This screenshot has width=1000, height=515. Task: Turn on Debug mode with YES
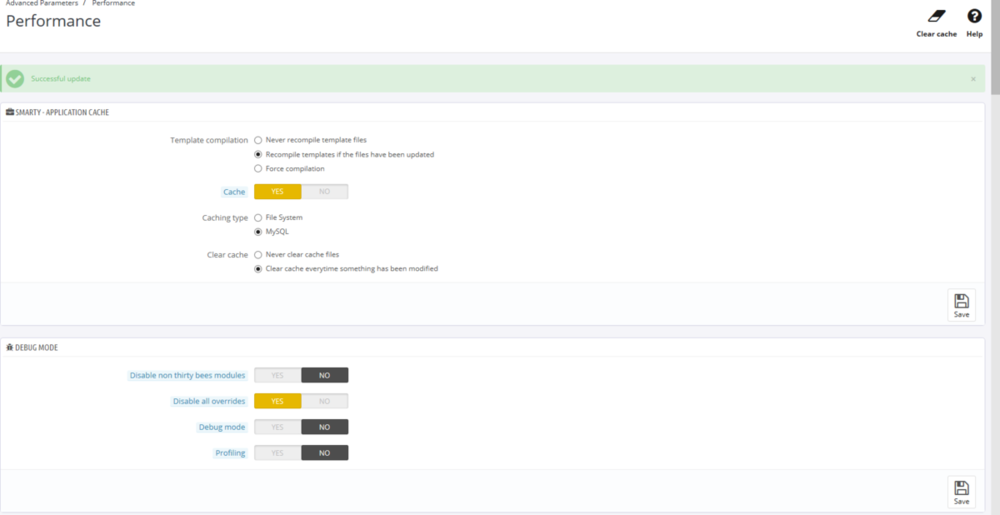[277, 427]
